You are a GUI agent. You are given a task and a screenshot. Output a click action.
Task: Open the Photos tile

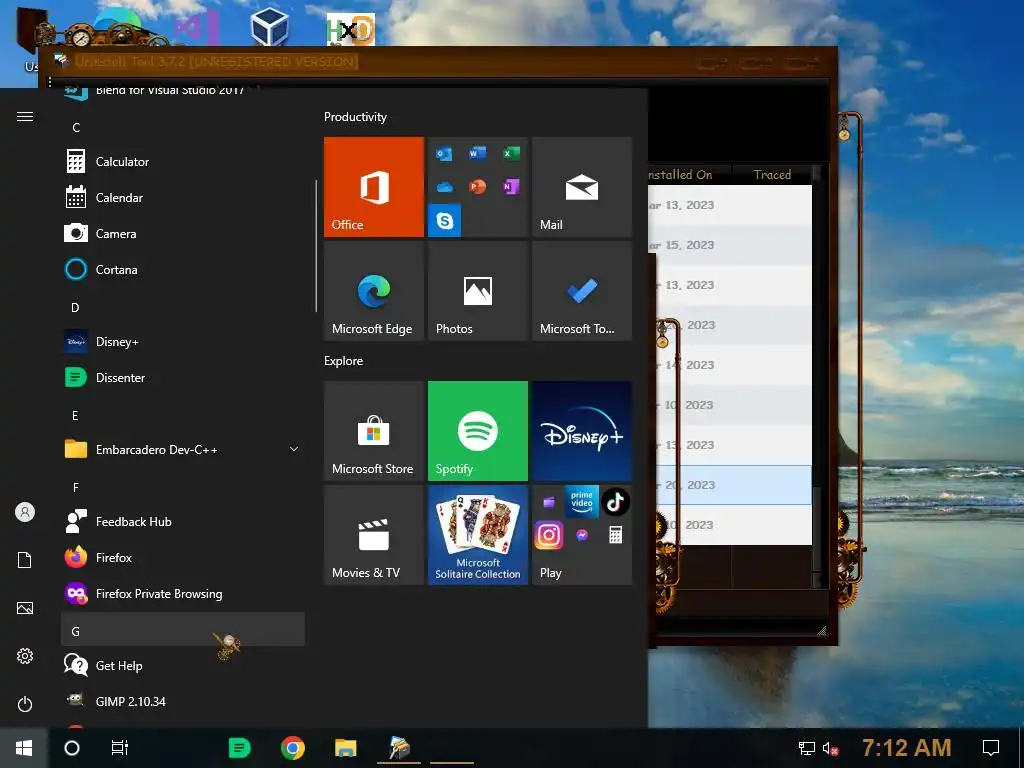pyautogui.click(x=477, y=291)
